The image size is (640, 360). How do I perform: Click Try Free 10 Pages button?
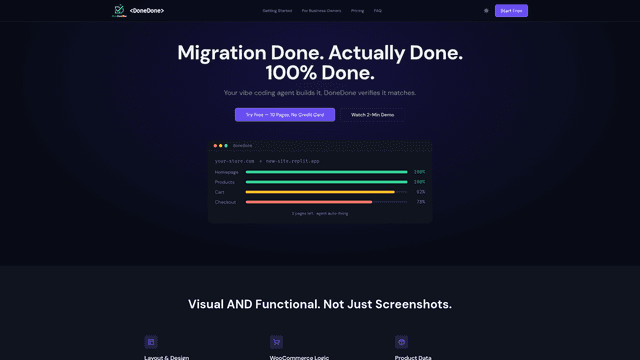click(285, 115)
